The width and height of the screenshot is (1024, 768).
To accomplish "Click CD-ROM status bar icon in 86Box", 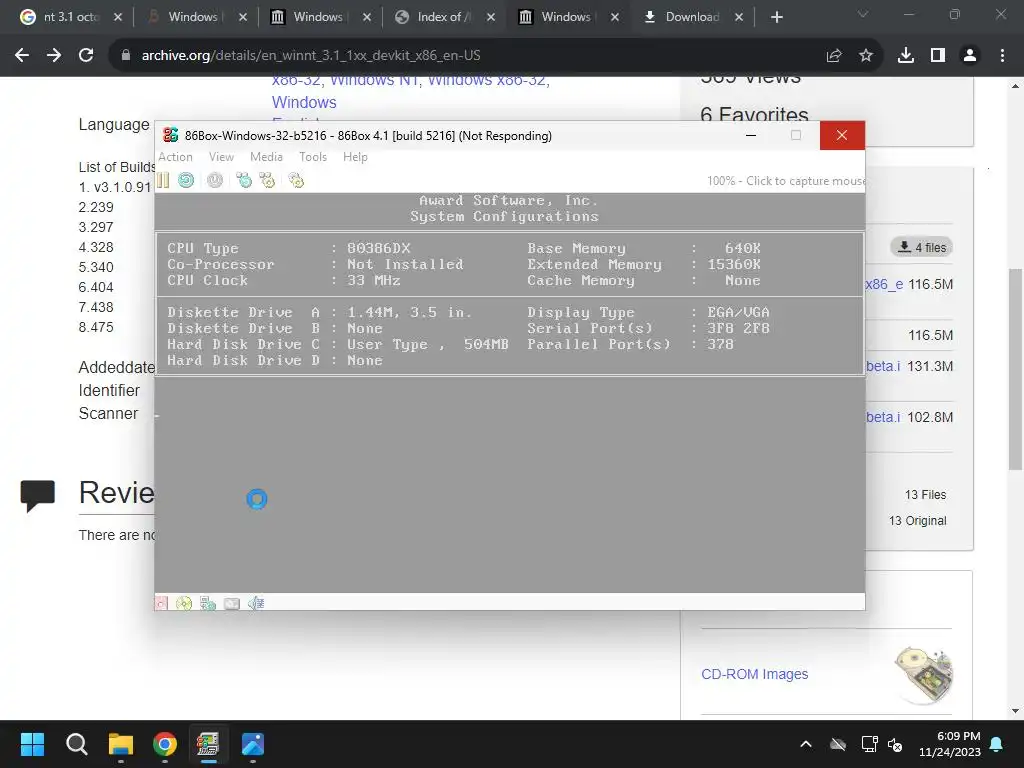I will point(184,603).
